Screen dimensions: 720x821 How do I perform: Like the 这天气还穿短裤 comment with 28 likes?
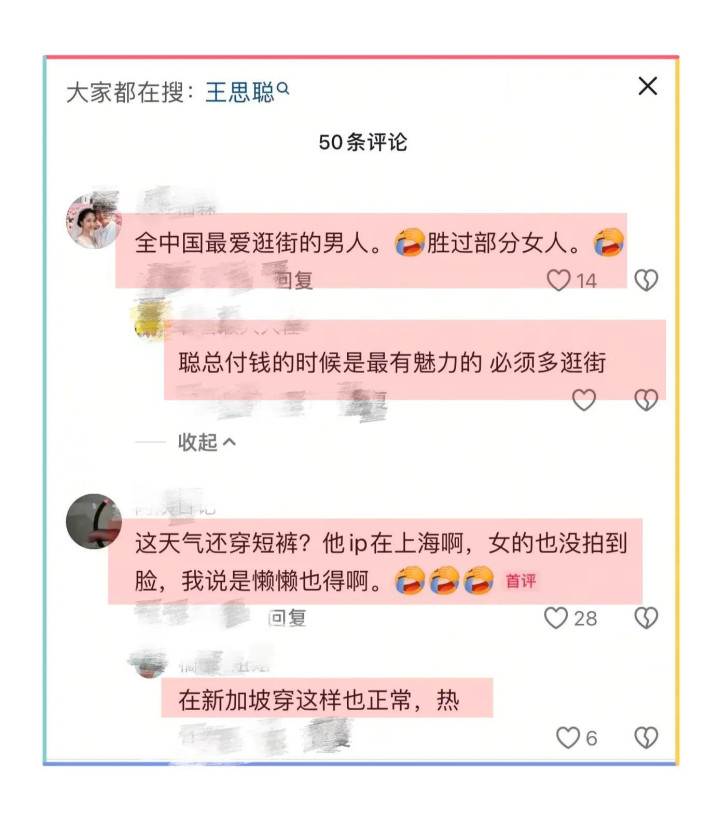(556, 618)
